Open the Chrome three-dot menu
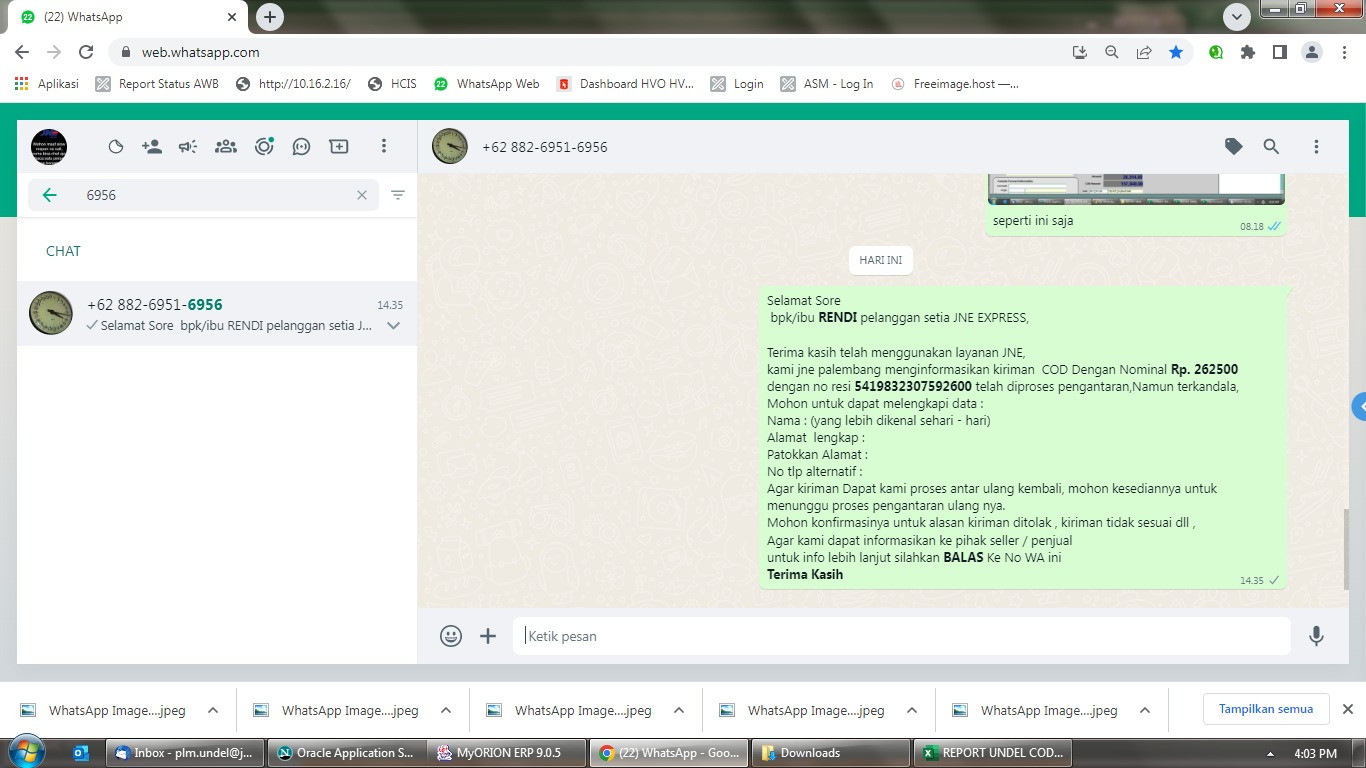 pyautogui.click(x=1344, y=52)
